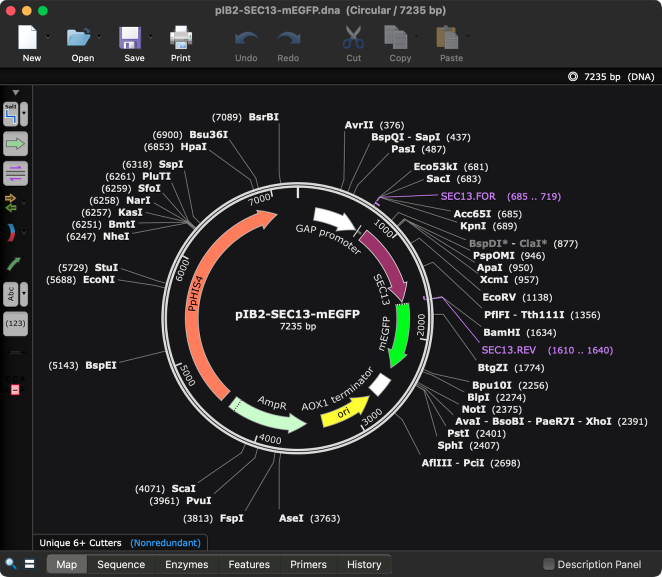662x577 pixels.
Task: Click the magnifier search icon at bottom left
Action: (10, 565)
